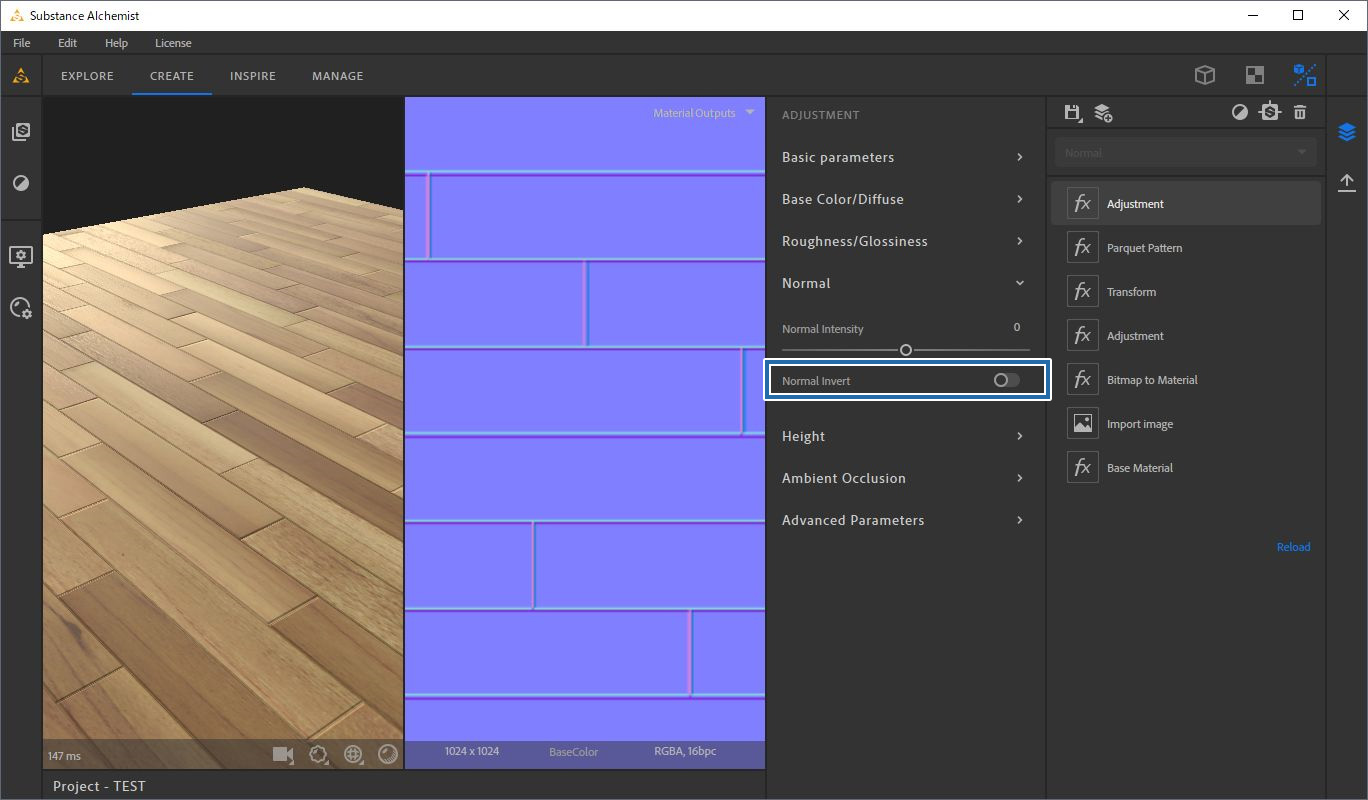Screen dimensions: 1368x800
Task: Collapse the Normal section
Action: (x=904, y=283)
